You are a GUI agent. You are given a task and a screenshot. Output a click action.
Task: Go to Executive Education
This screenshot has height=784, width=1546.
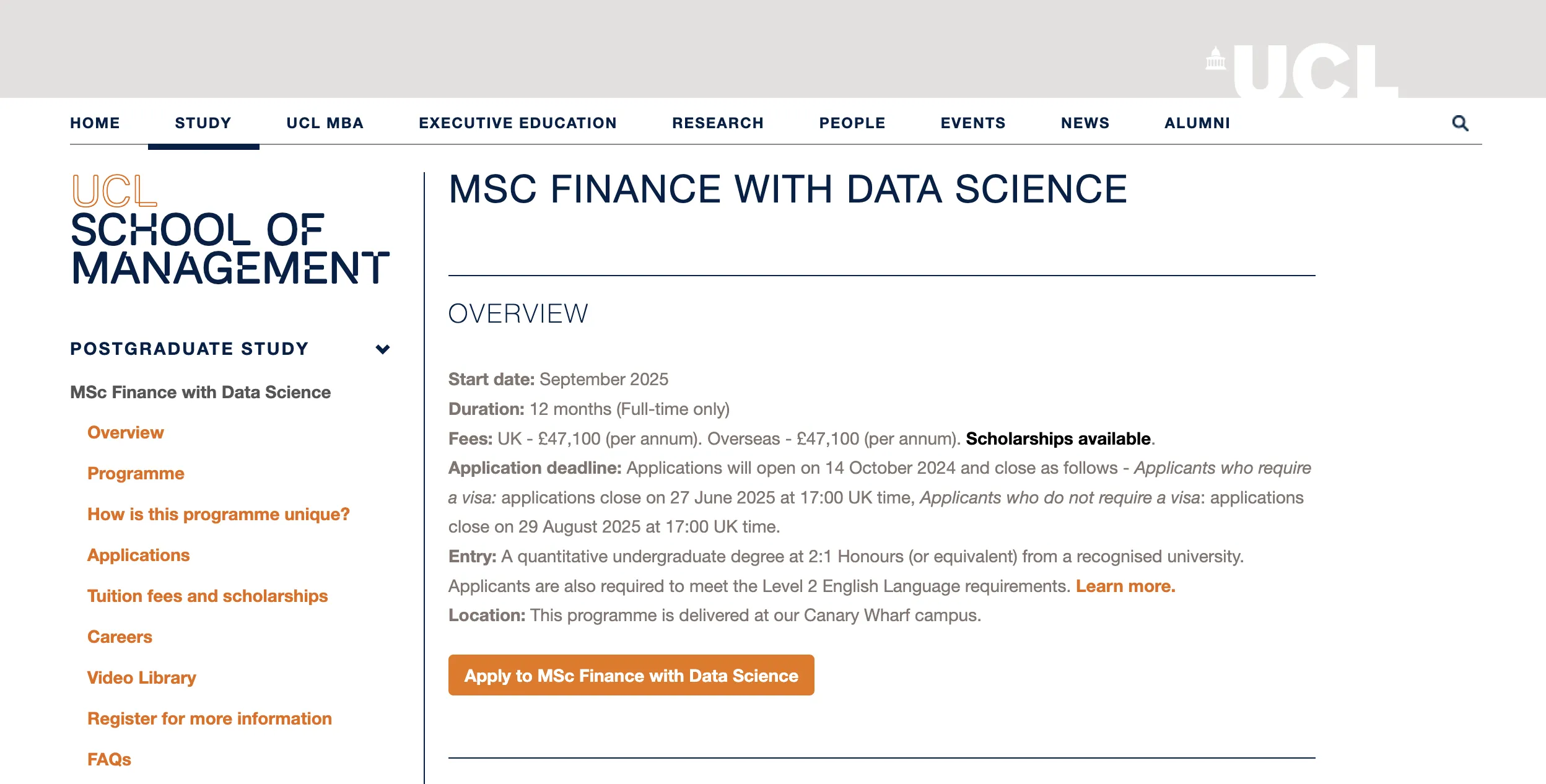click(x=518, y=123)
